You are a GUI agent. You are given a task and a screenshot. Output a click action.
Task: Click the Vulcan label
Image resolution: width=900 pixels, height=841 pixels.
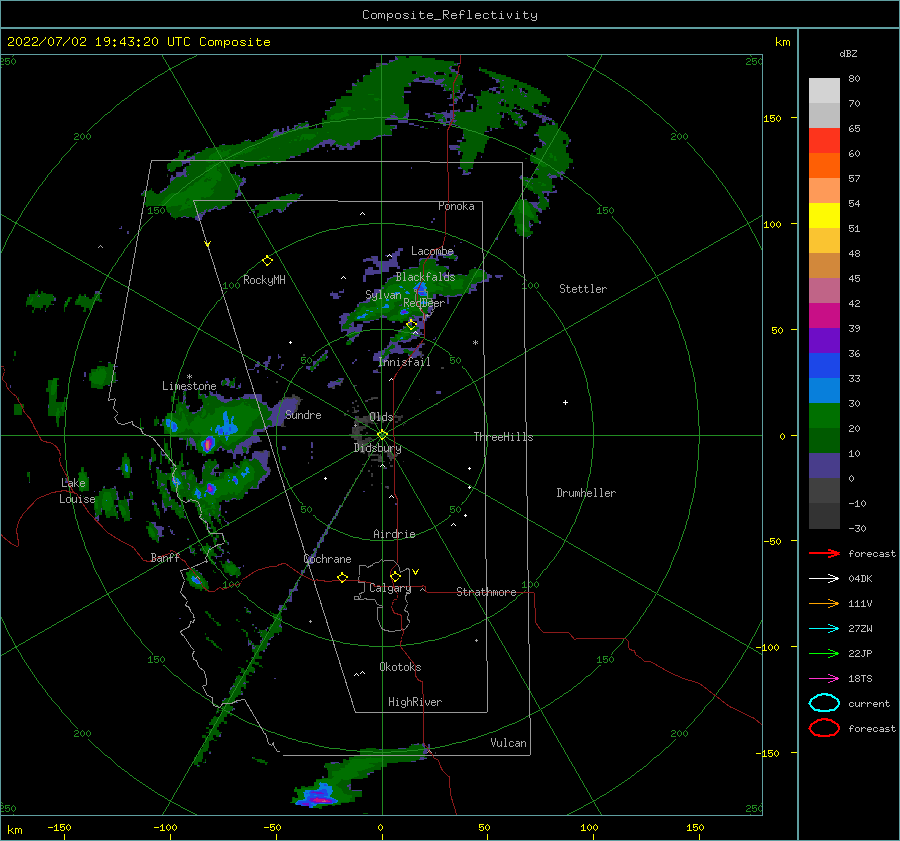click(508, 743)
